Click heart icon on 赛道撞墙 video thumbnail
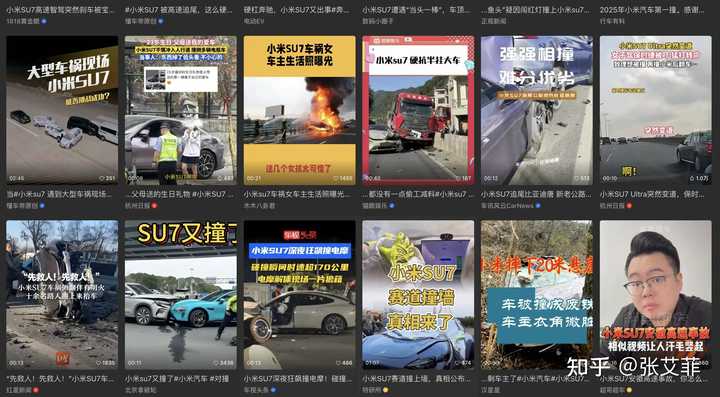Screen dimensions: 720x397 458,363
